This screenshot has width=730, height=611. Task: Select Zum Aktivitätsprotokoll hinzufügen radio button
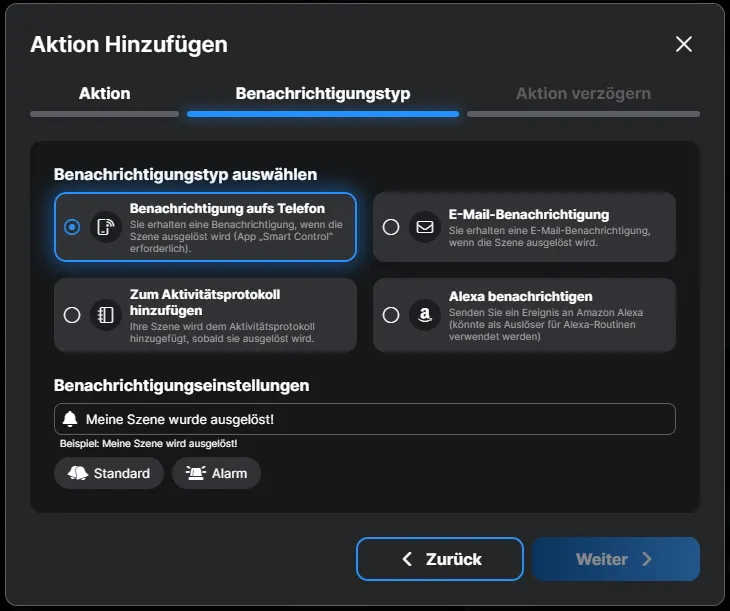(x=72, y=315)
